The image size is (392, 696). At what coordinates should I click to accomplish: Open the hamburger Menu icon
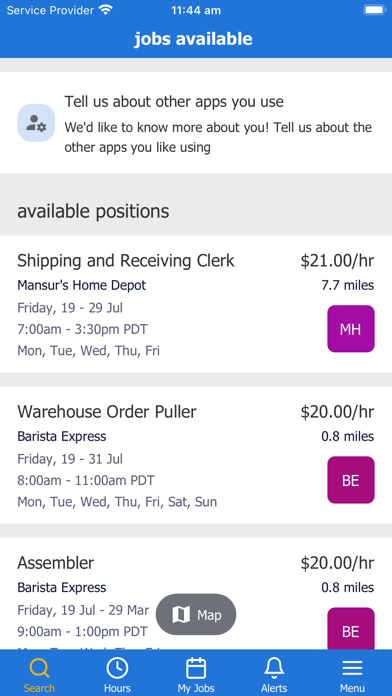pos(352,668)
